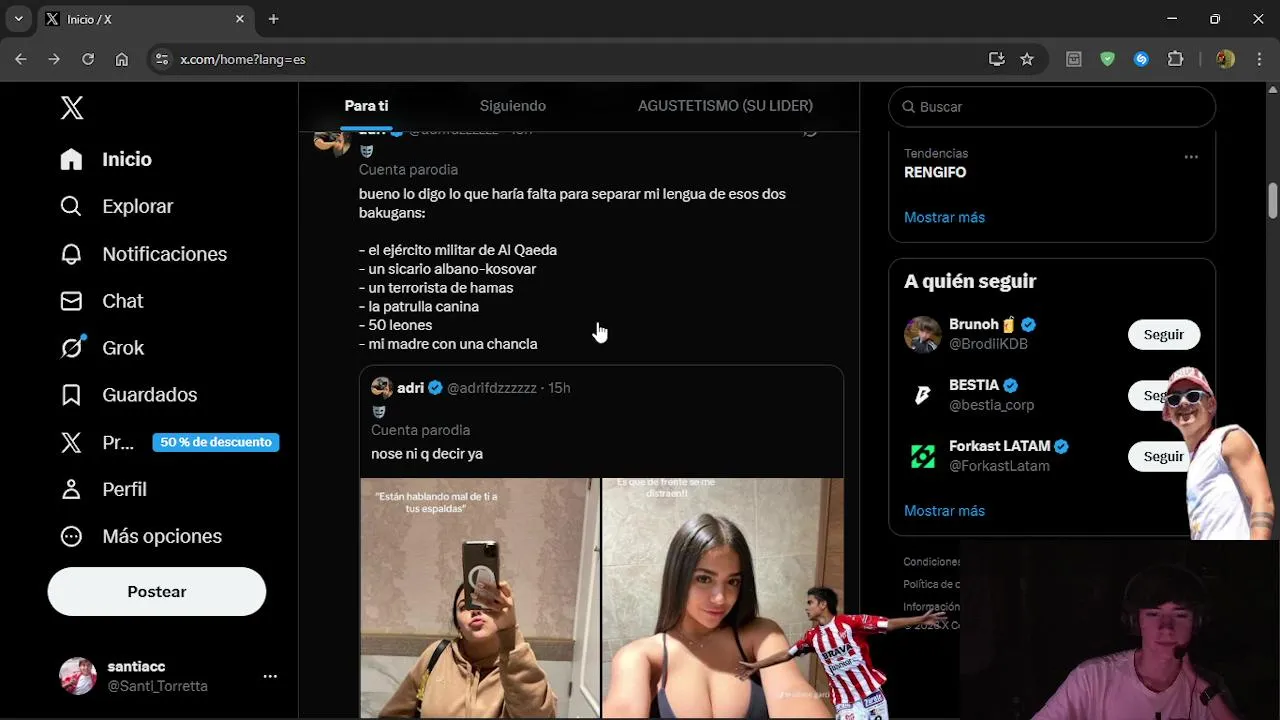Viewport: 1280px width, 720px height.
Task: Follow Forkast LATAM with Seguir button
Action: (x=1163, y=457)
